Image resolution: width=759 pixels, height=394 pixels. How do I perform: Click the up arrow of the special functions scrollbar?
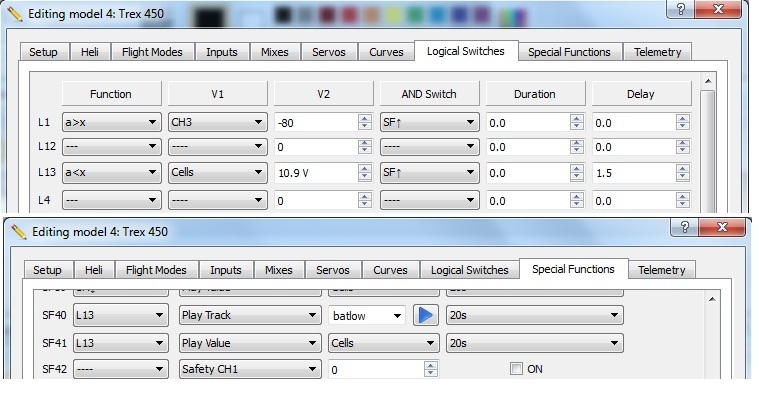tap(712, 300)
